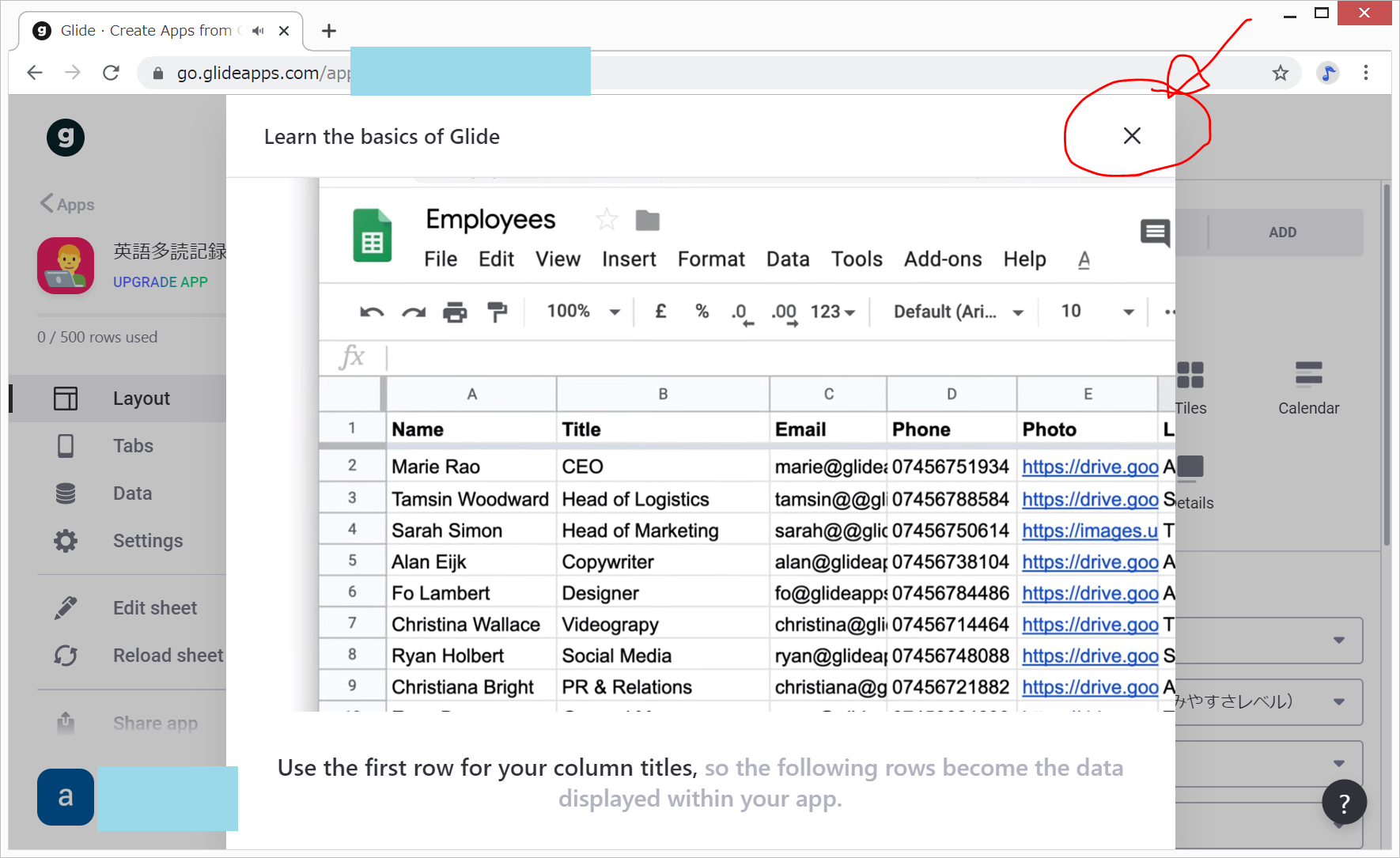
Task: Click 'Use the first row for your column titles' text
Action: (487, 768)
